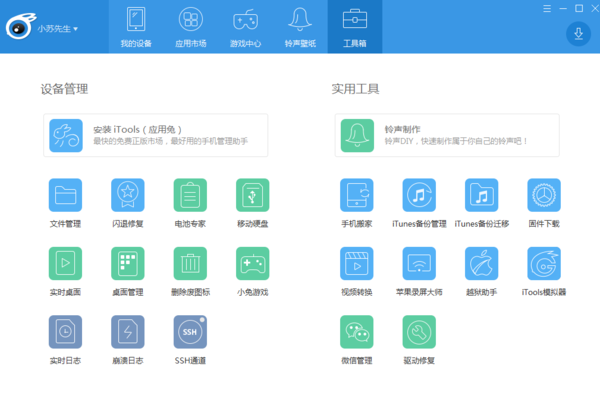Image resolution: width=600 pixels, height=414 pixels.
Task: Open the SSH通道 tunnel tool
Action: coord(190,332)
